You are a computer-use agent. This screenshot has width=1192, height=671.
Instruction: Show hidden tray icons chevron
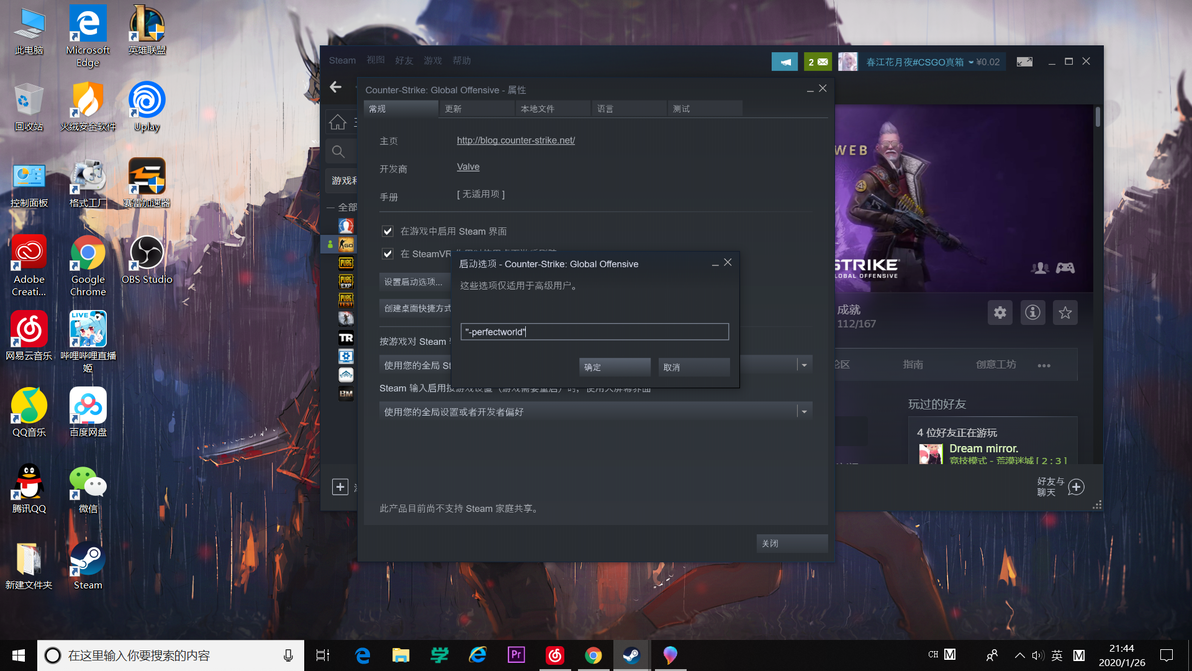point(1019,655)
